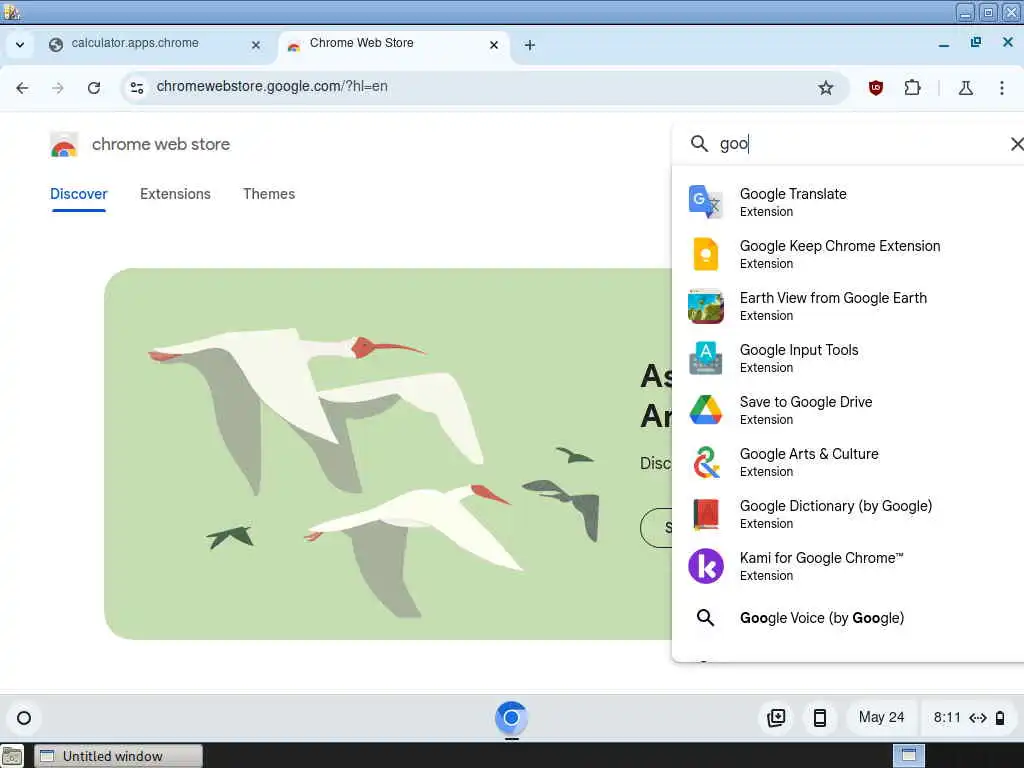Go to chrome web store home title

161,144
